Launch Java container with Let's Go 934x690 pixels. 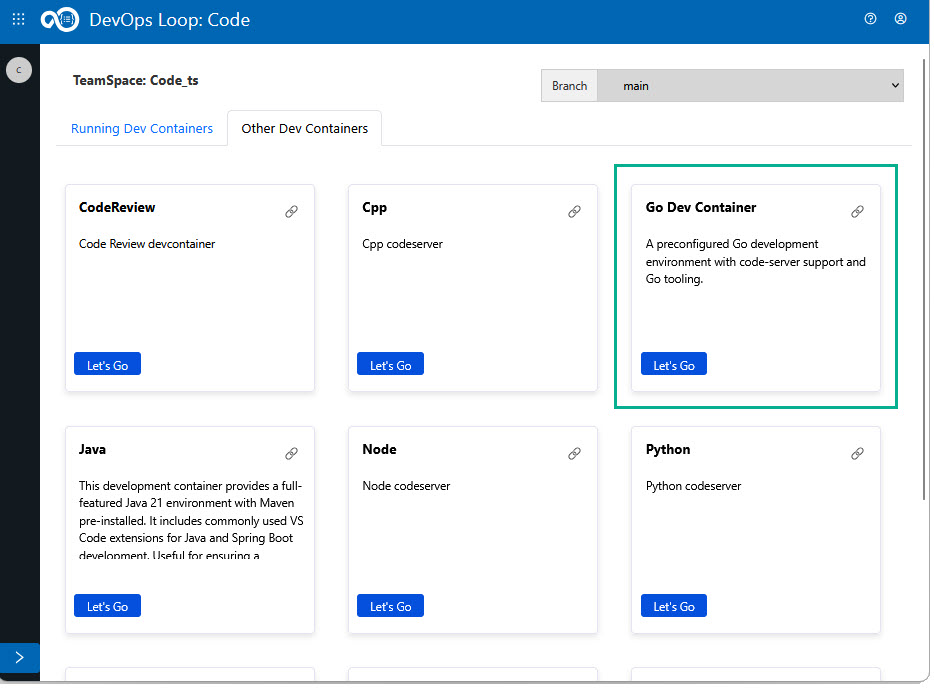(x=107, y=606)
